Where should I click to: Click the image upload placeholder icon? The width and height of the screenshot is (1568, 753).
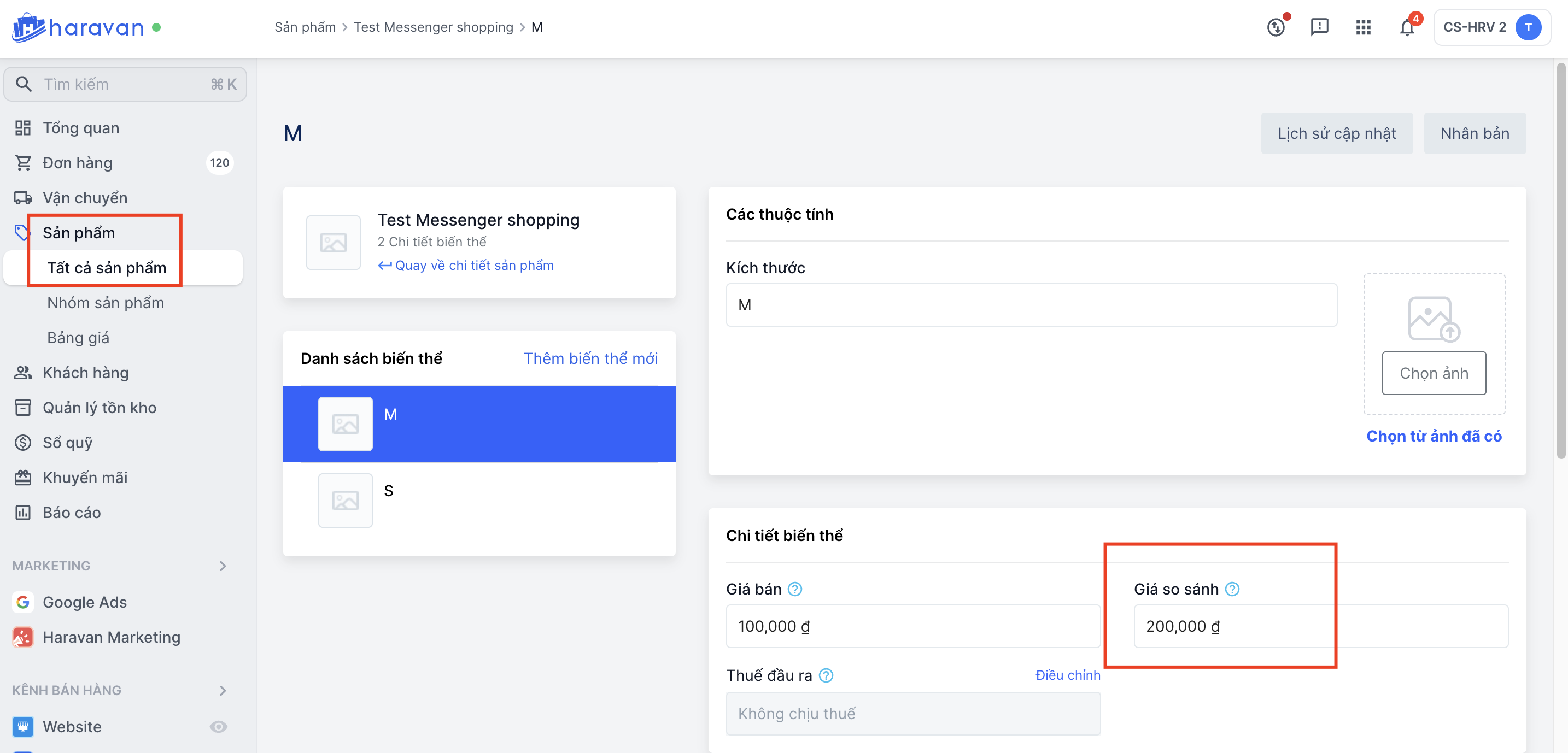pyautogui.click(x=1434, y=319)
